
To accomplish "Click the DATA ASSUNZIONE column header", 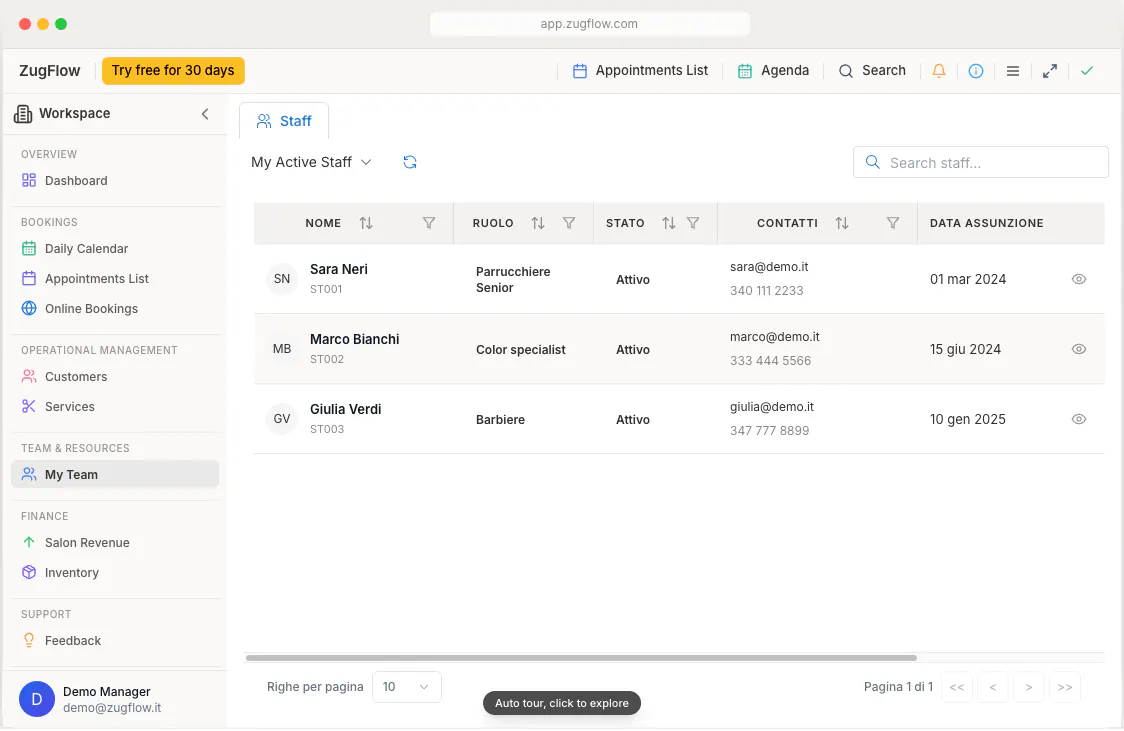I will click(986, 223).
